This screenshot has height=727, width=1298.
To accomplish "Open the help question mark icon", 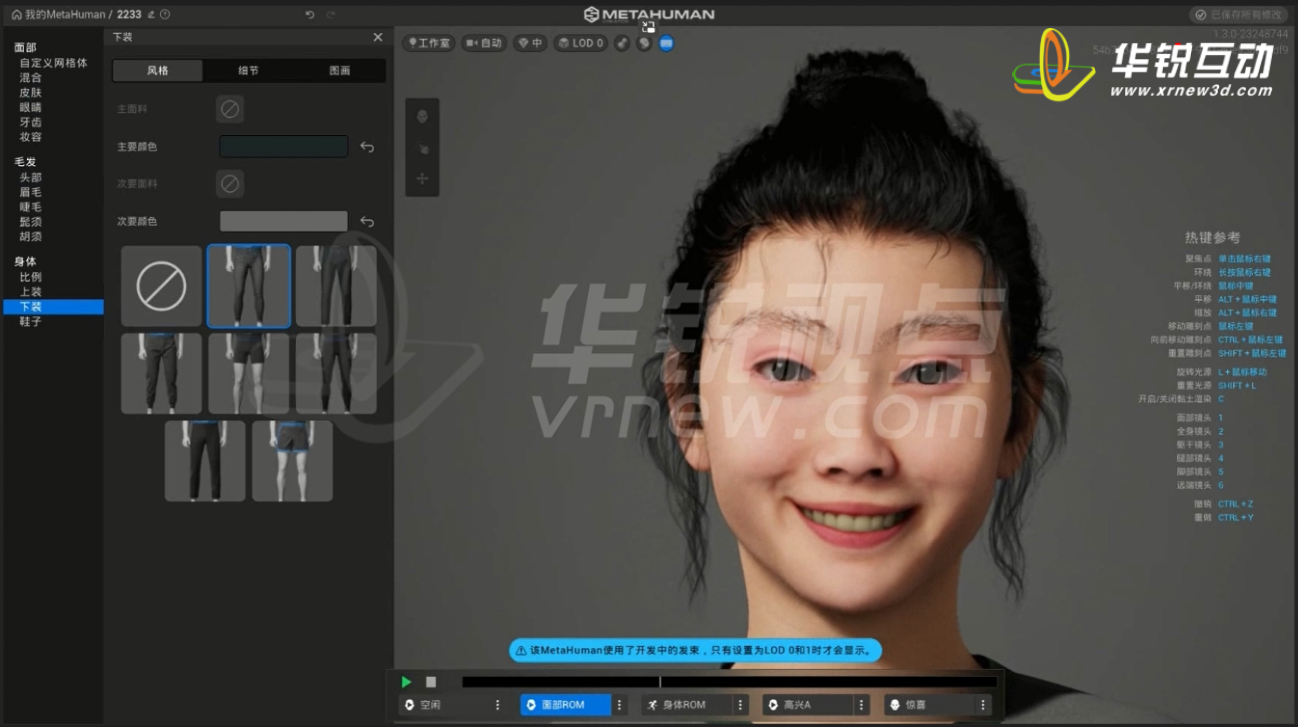I will click(165, 15).
